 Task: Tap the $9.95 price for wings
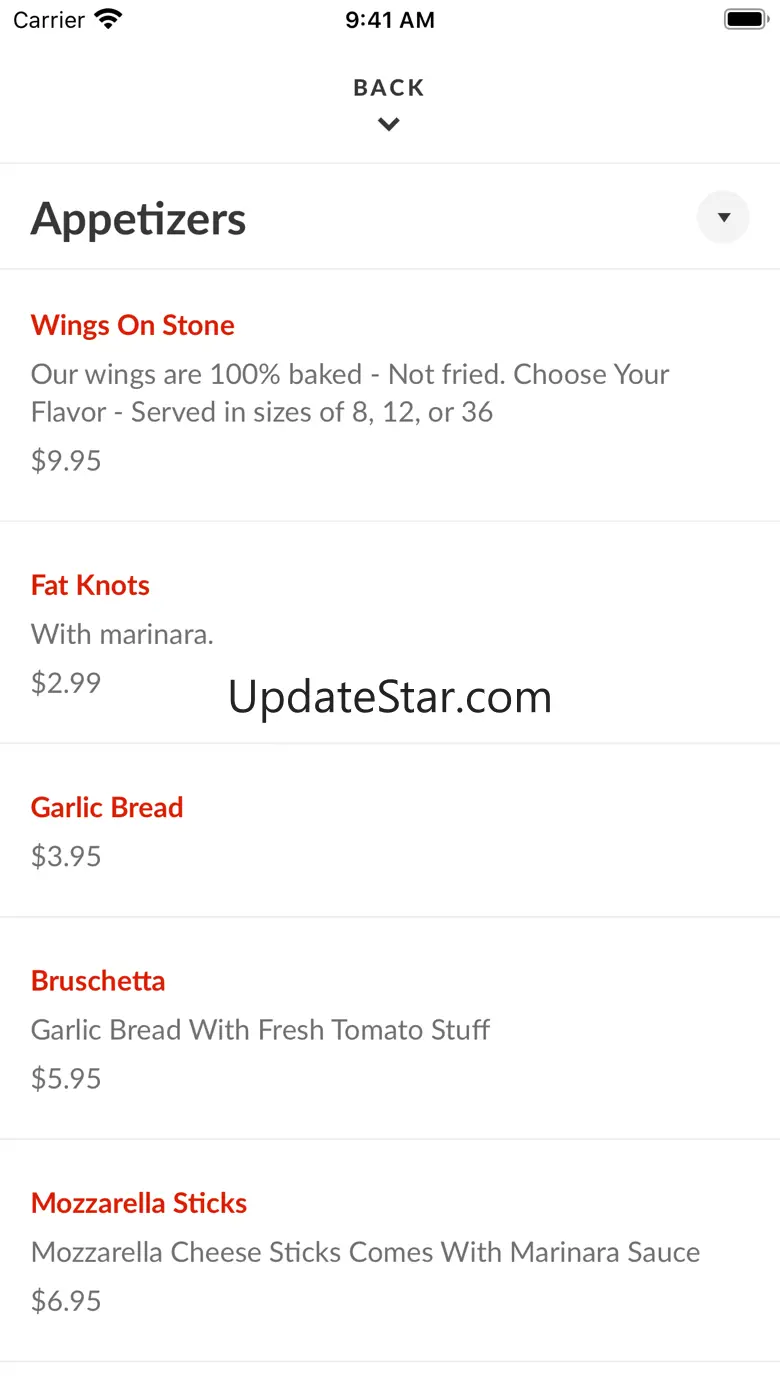pyautogui.click(x=66, y=460)
